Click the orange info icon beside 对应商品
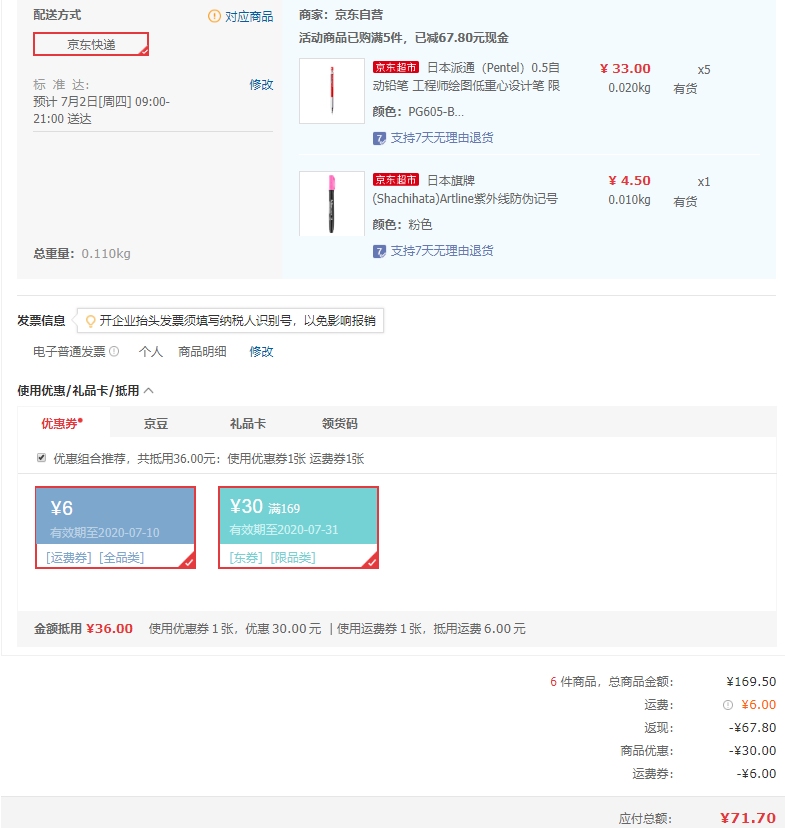The image size is (785, 828). (214, 16)
